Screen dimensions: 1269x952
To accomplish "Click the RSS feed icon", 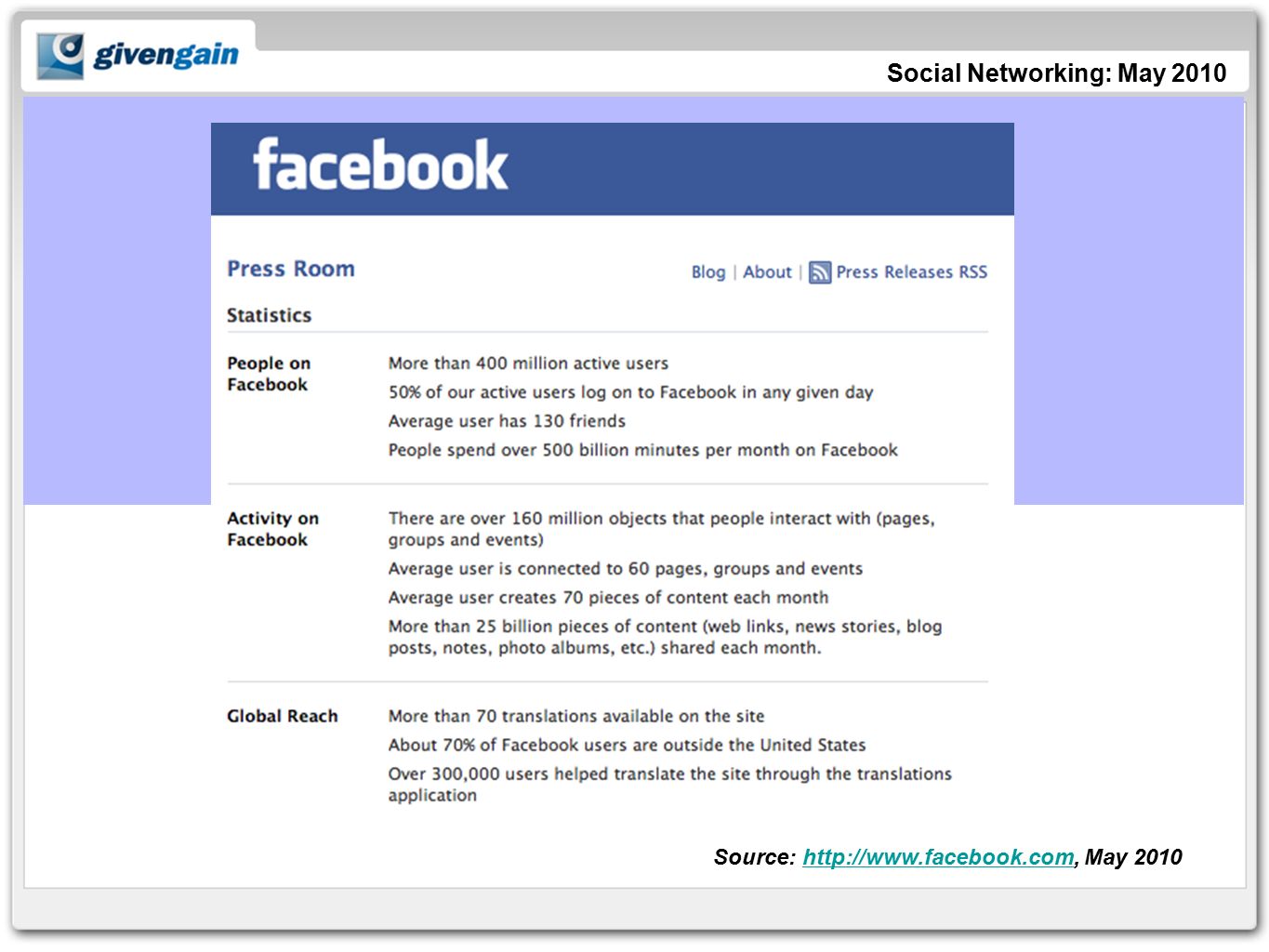I will [x=820, y=272].
